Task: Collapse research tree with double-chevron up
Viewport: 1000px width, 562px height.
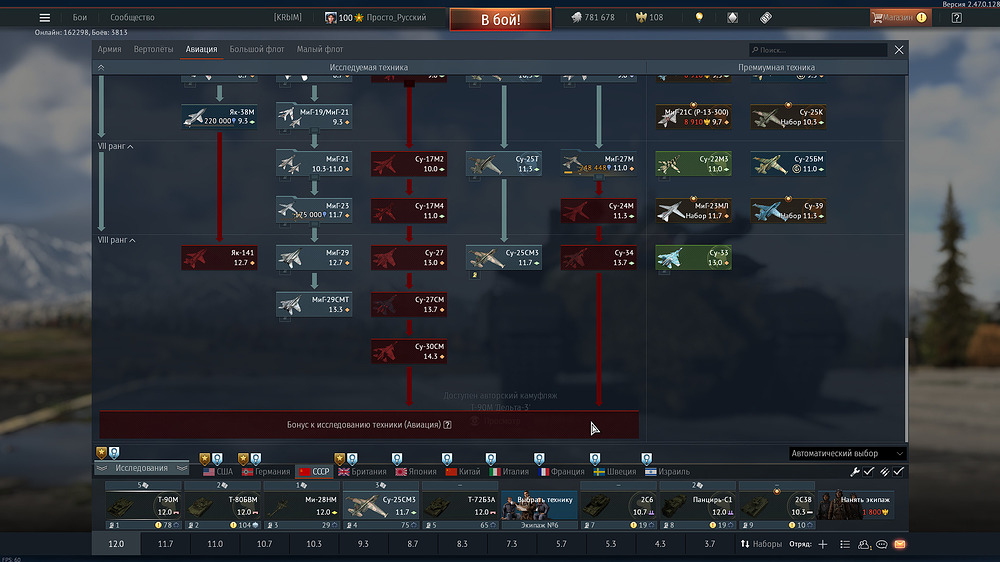Action: 101,68
